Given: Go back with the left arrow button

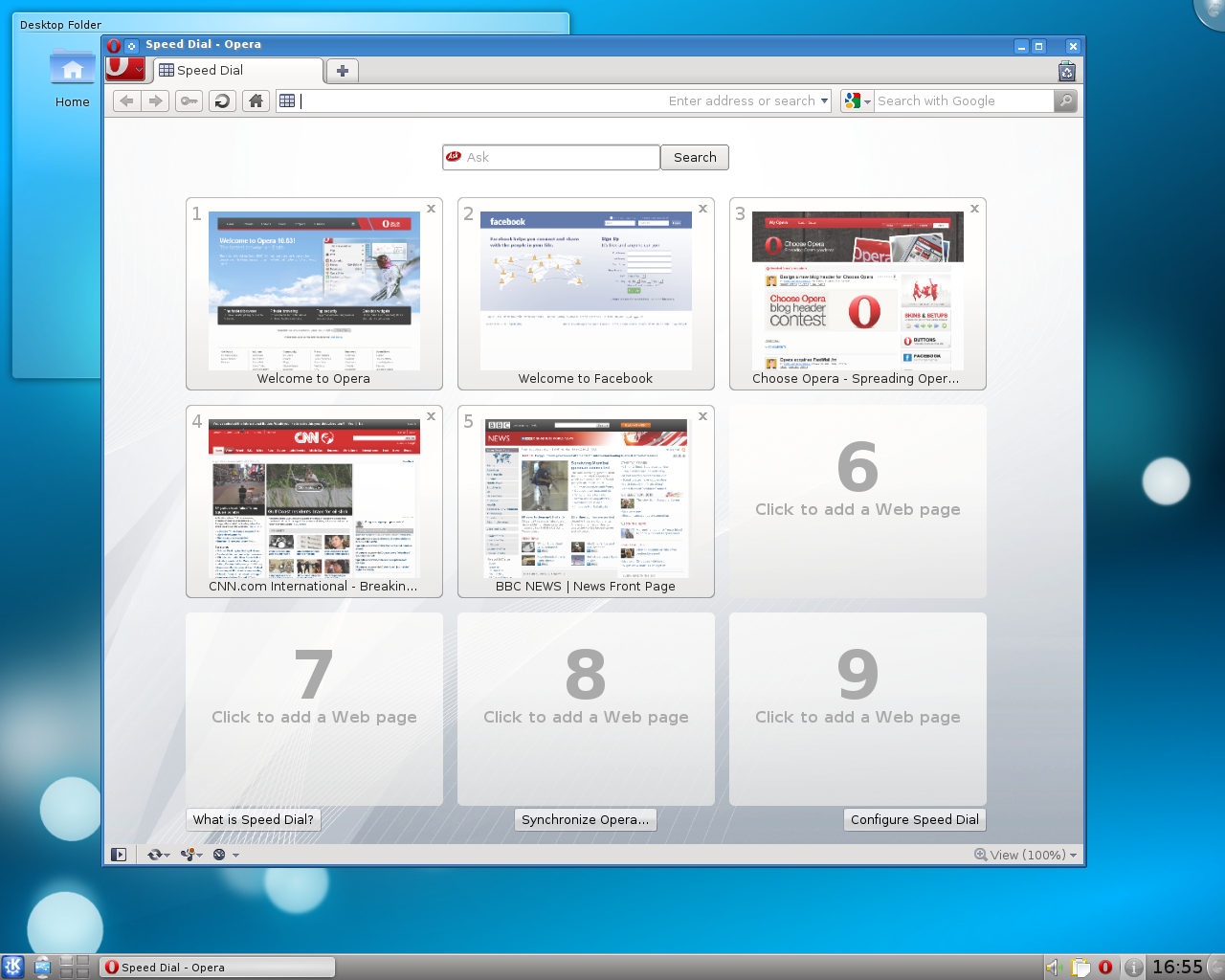Looking at the screenshot, I should point(126,100).
